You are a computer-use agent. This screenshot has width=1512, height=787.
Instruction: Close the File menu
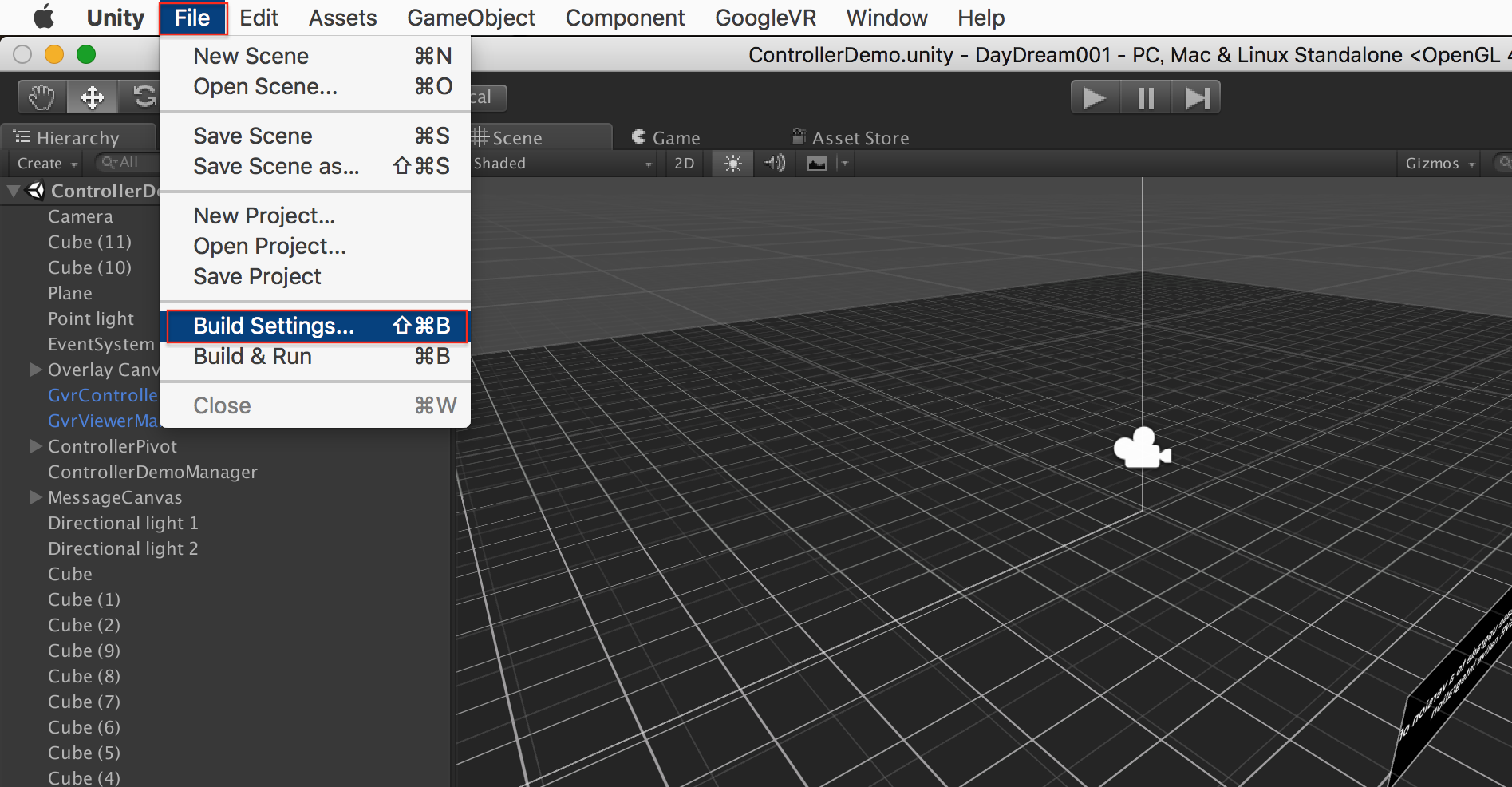click(192, 18)
